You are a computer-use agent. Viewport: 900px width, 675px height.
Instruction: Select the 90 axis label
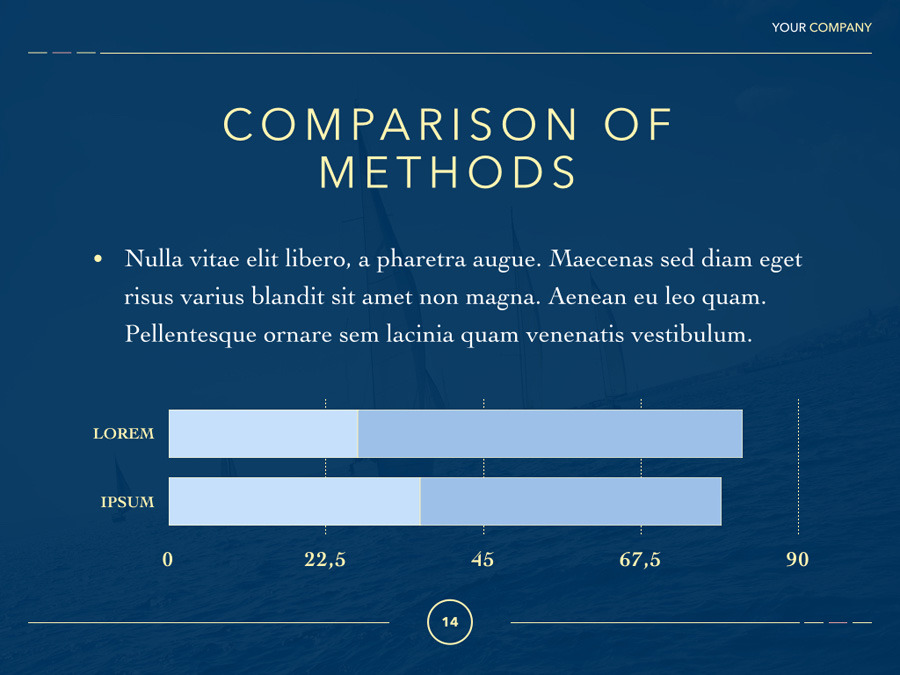click(x=797, y=560)
